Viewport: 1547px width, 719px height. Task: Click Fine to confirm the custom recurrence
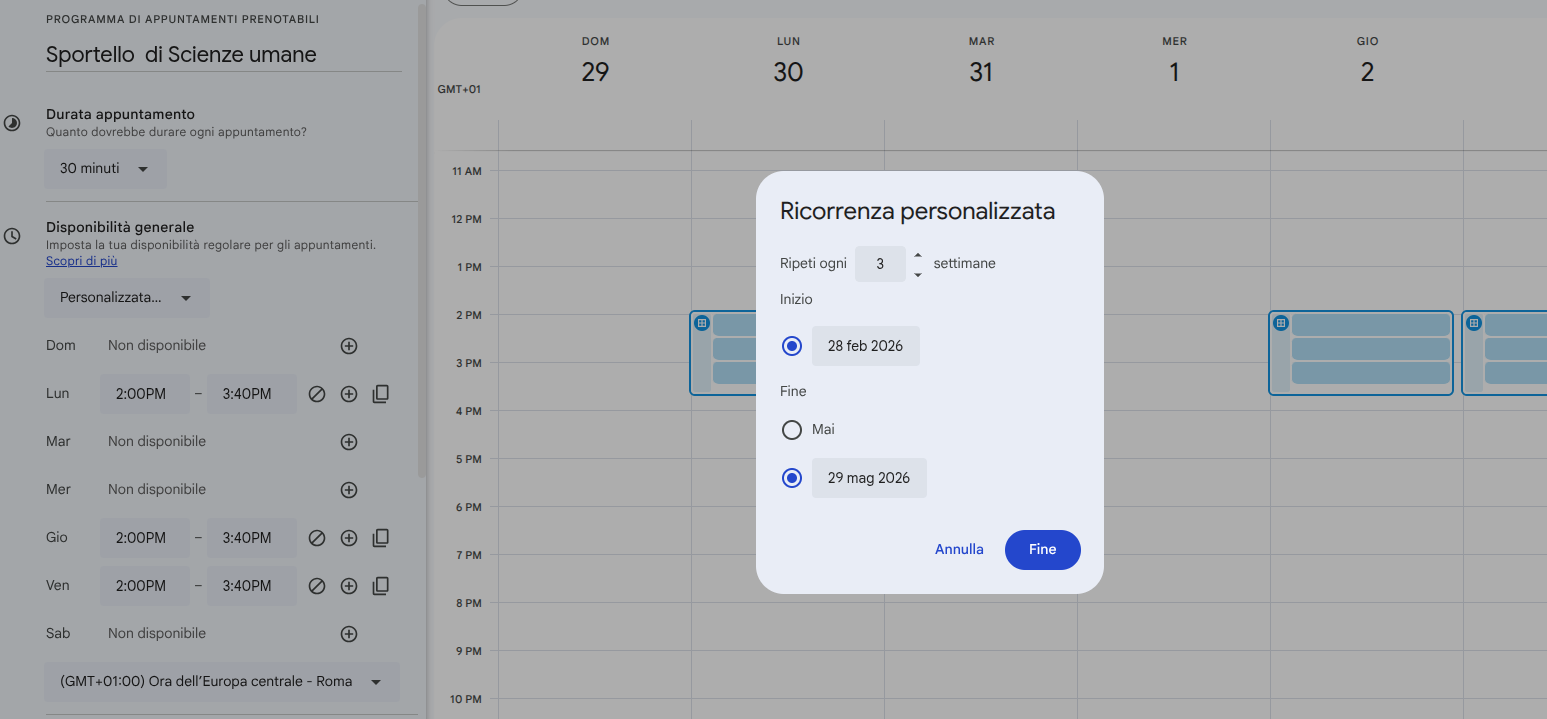[1043, 550]
